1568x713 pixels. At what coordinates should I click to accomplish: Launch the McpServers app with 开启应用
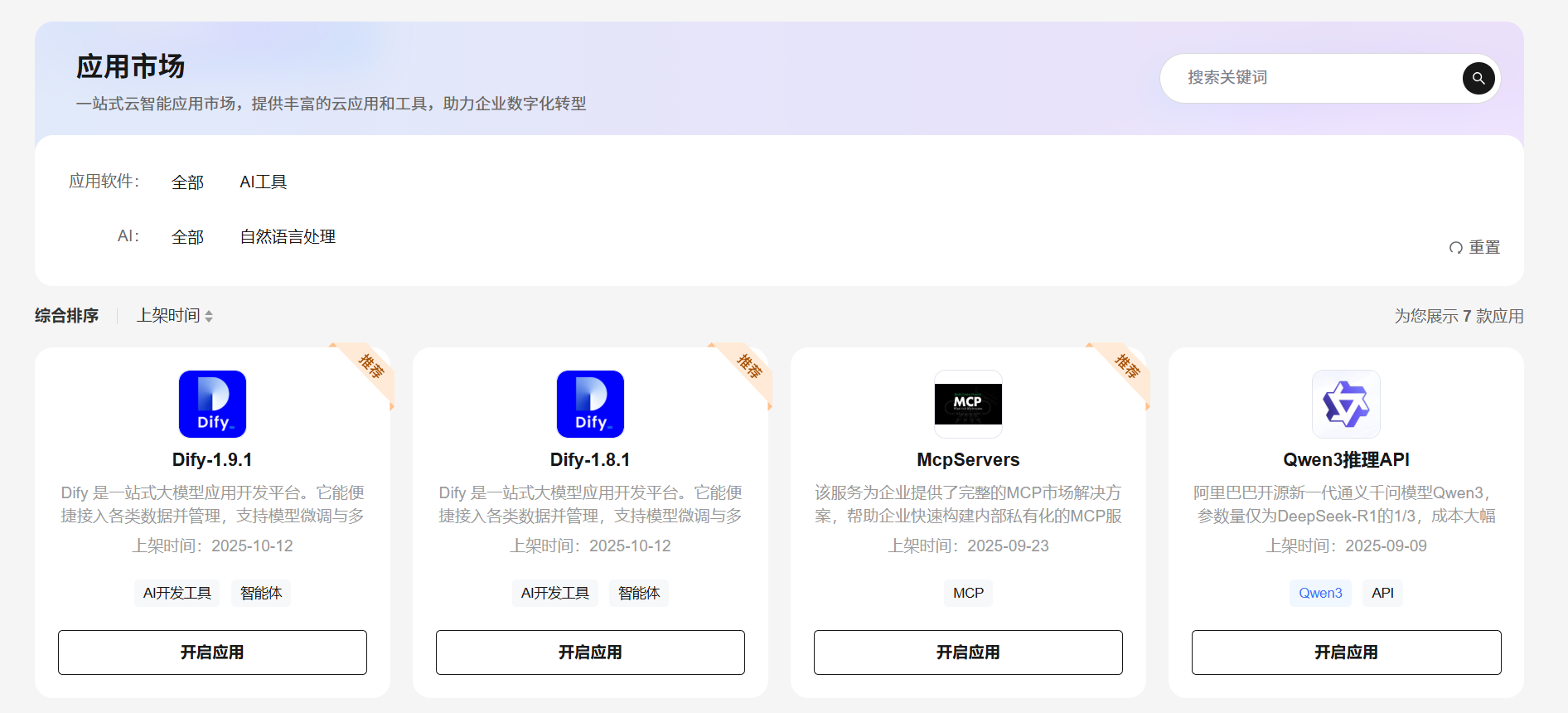tap(968, 652)
